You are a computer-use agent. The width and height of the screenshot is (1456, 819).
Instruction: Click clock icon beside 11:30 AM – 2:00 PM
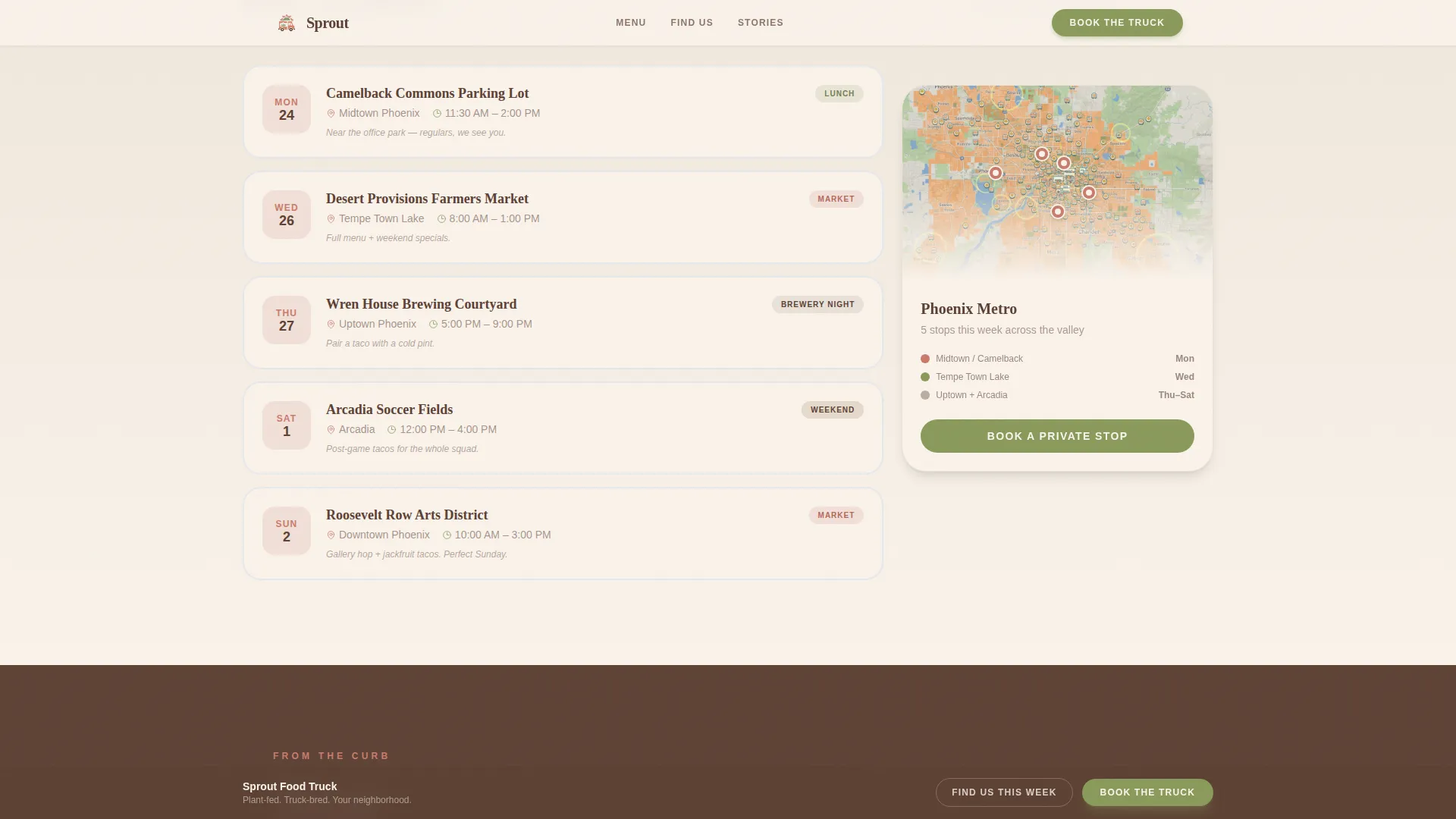[437, 114]
